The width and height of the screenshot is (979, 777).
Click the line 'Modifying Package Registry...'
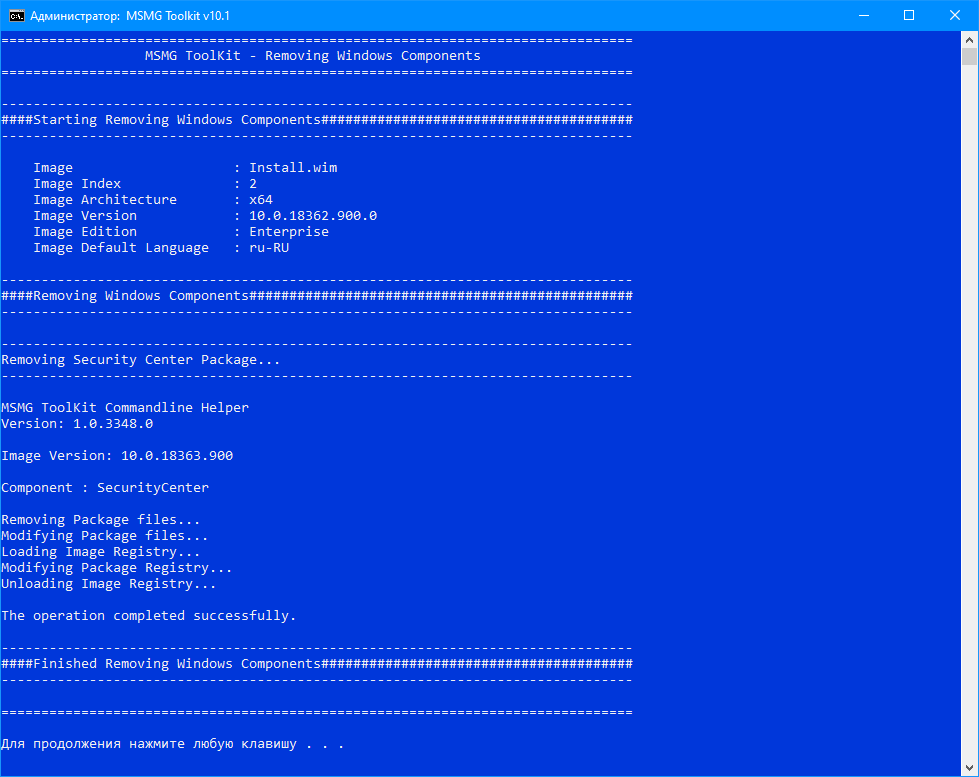(x=117, y=568)
